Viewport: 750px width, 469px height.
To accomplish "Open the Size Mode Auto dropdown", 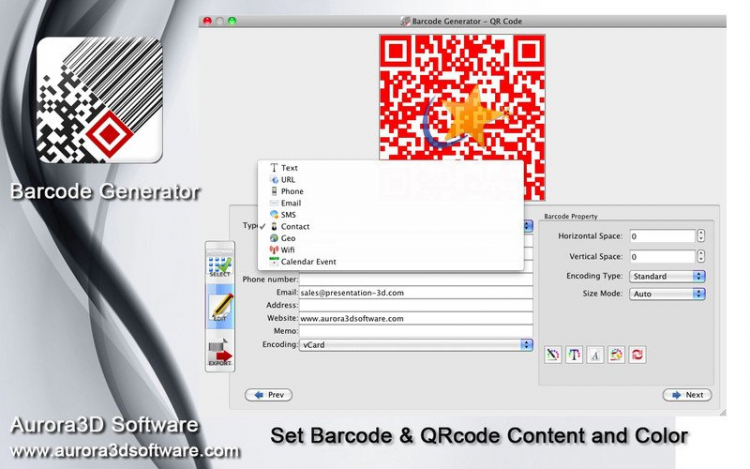I will click(x=667, y=294).
